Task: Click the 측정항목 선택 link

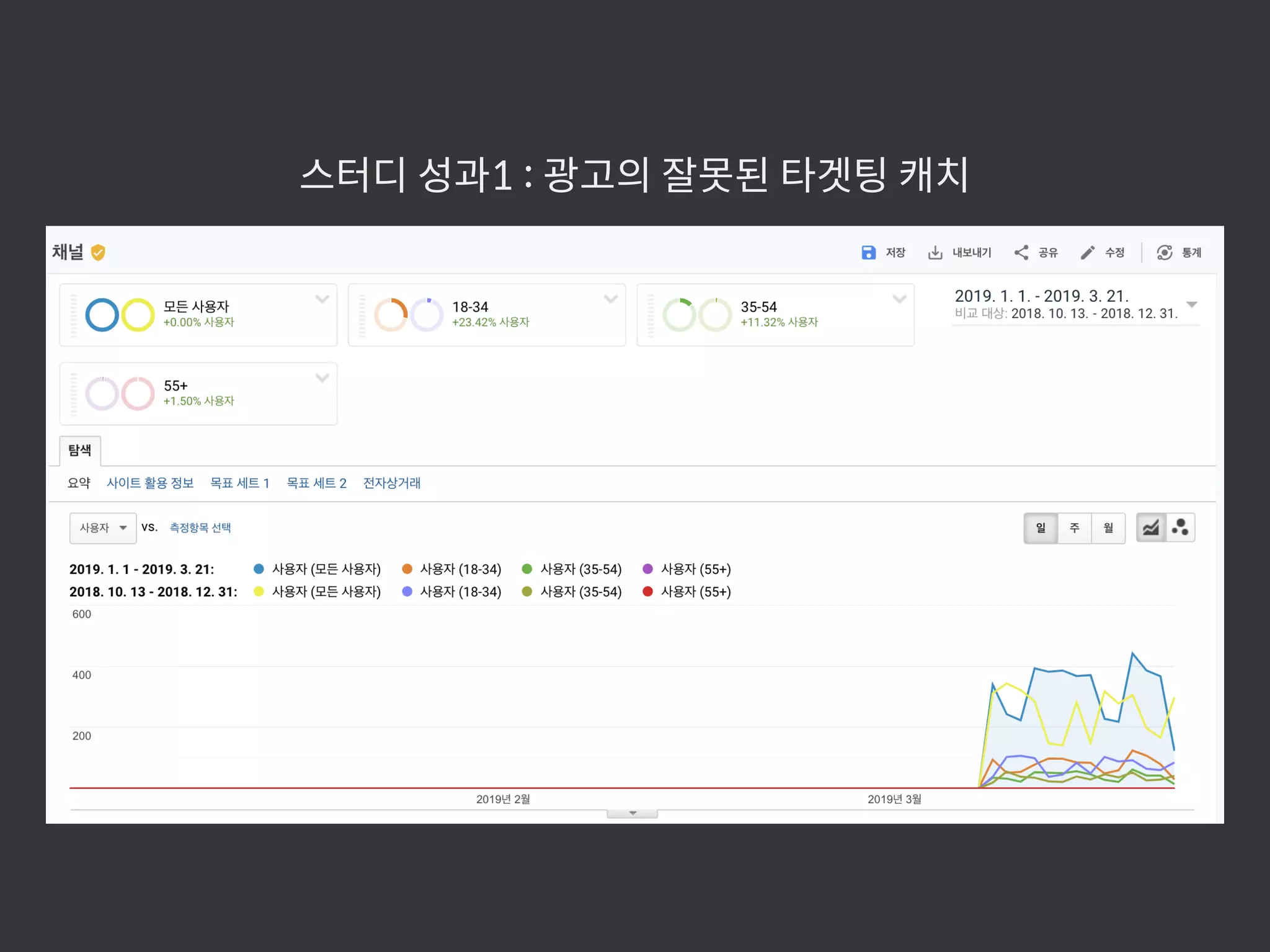Action: 200,527
